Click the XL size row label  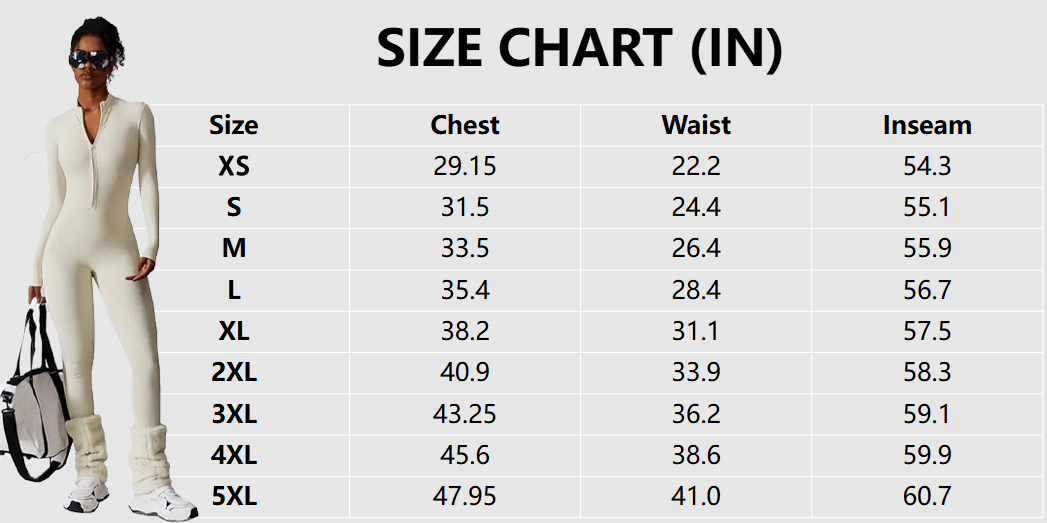click(233, 332)
